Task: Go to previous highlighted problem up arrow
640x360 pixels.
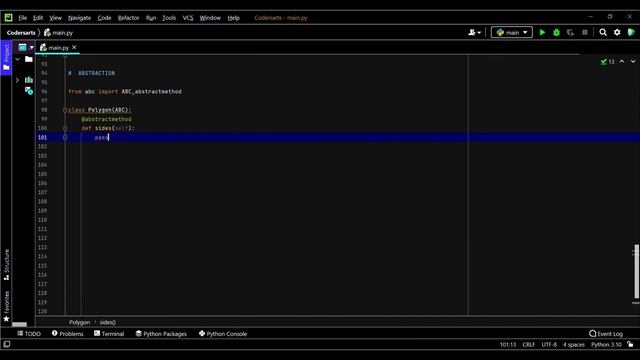Action: coord(622,61)
